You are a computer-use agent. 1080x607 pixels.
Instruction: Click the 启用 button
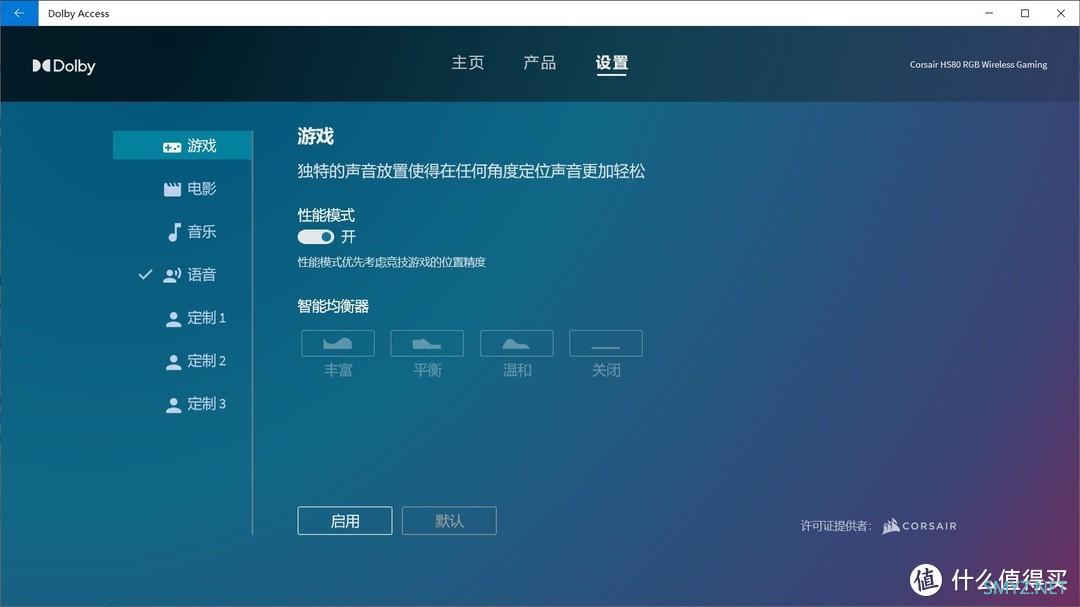point(345,521)
